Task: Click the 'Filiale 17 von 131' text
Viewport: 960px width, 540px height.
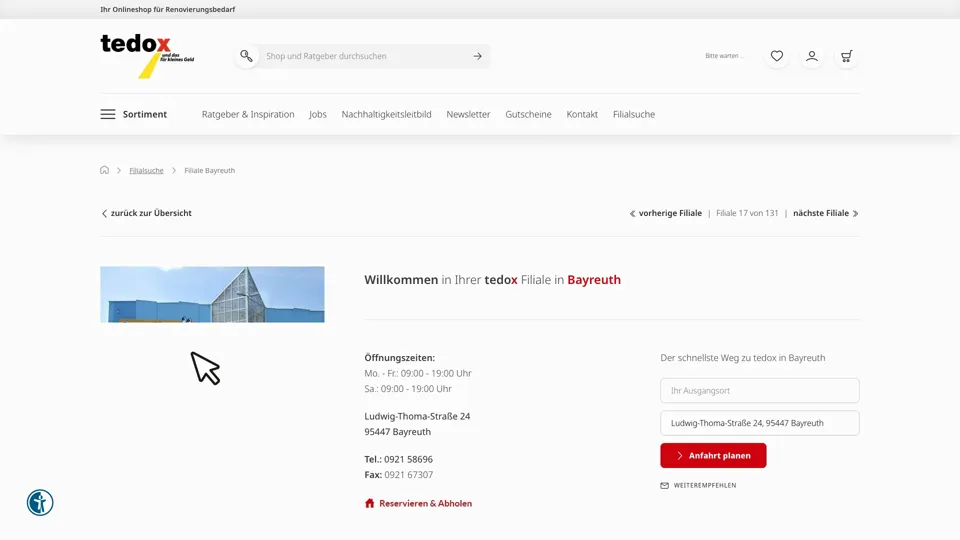Action: pos(747,213)
